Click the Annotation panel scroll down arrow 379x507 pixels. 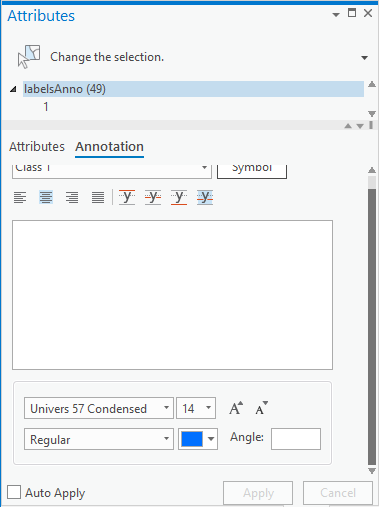click(x=372, y=471)
